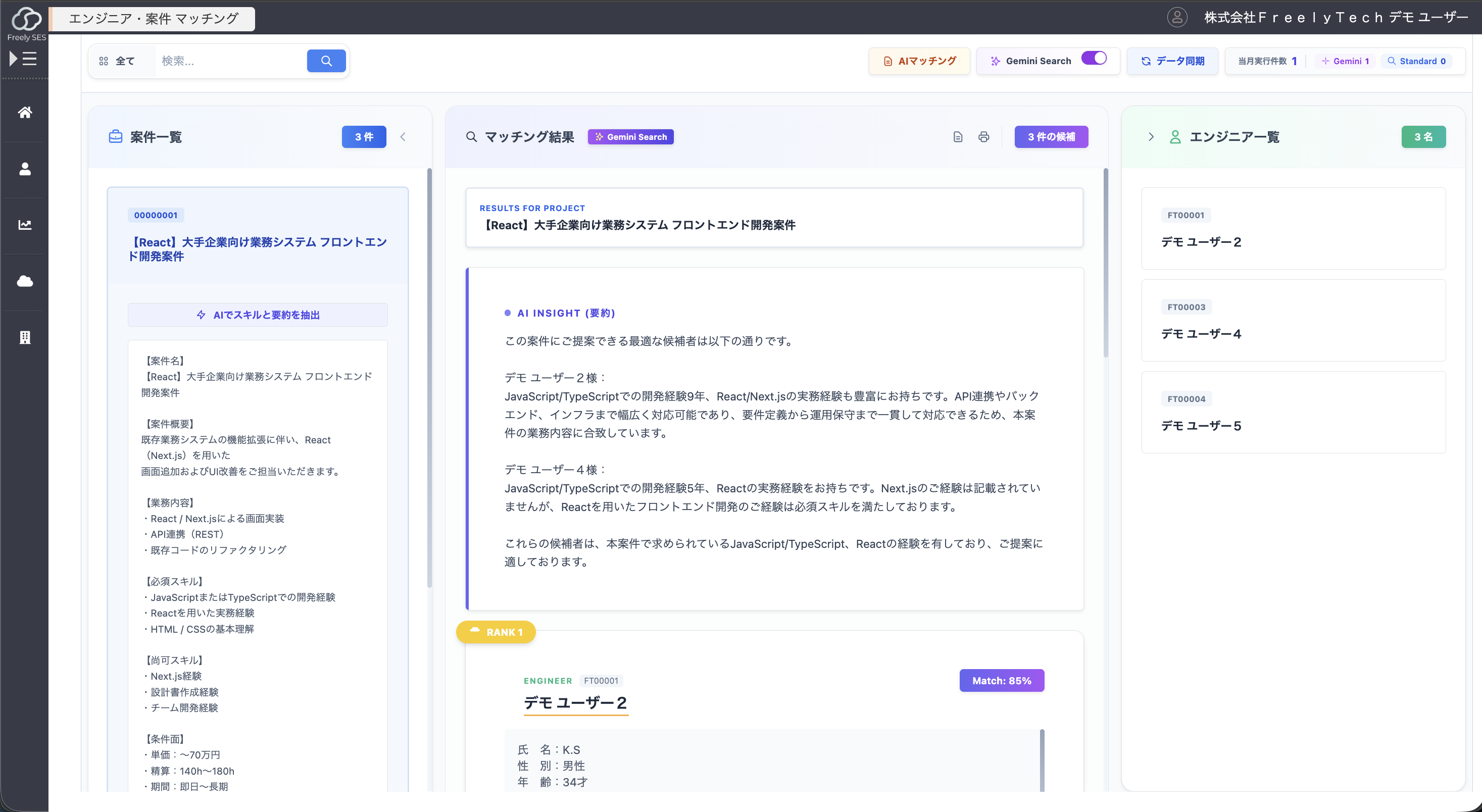Collapse the 案件一覧 panel with its chevron
Image resolution: width=1482 pixels, height=812 pixels.
click(x=403, y=137)
